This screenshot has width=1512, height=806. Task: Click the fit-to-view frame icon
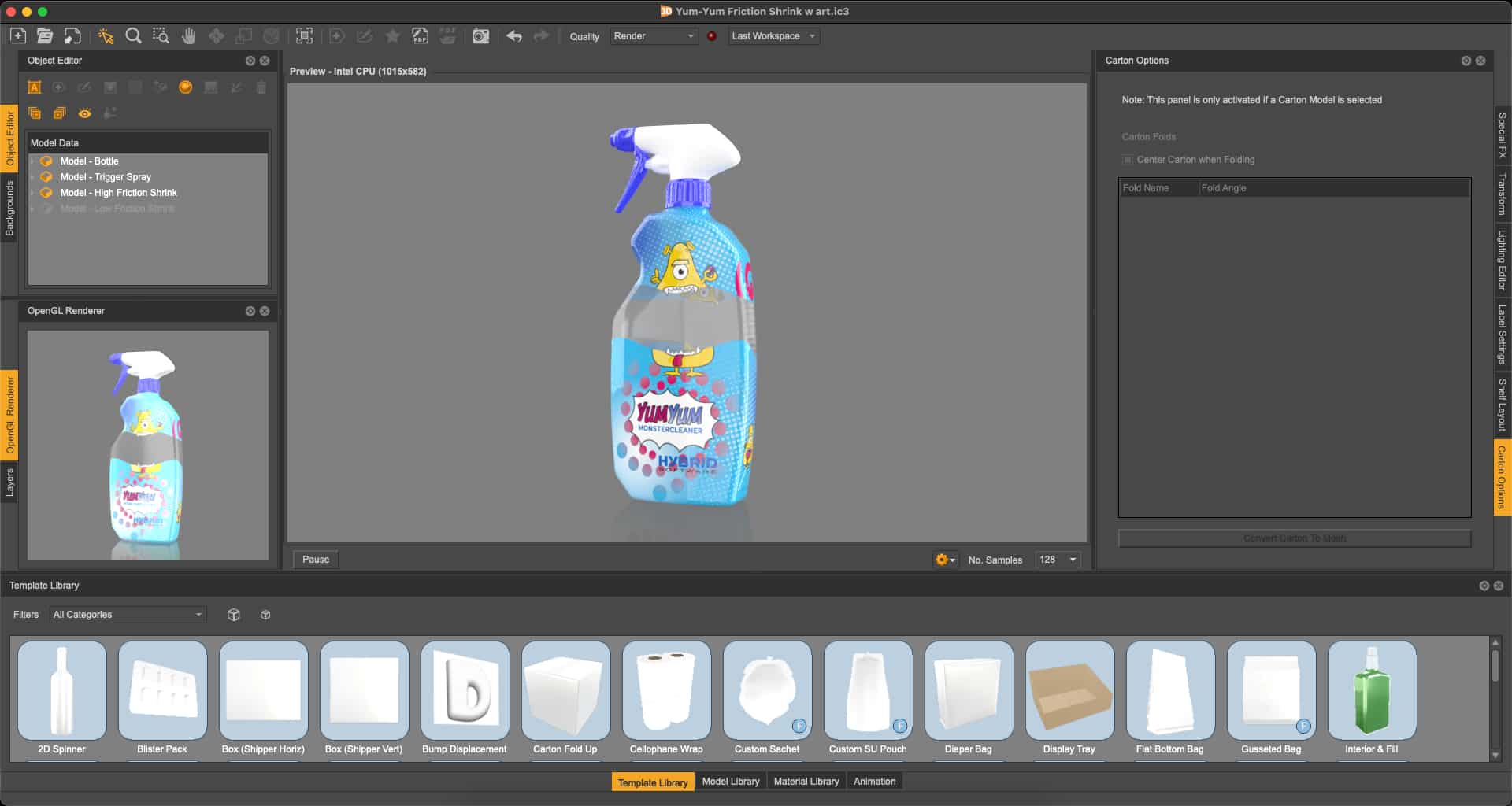coord(304,36)
